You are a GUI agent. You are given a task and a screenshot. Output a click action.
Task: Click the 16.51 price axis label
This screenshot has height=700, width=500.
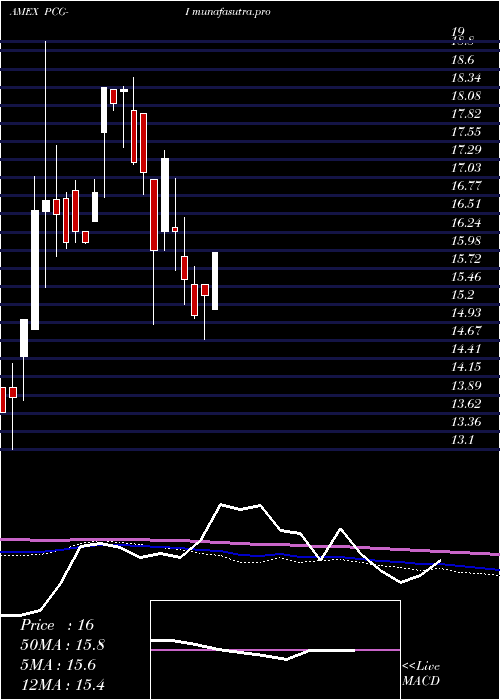pyautogui.click(x=466, y=204)
